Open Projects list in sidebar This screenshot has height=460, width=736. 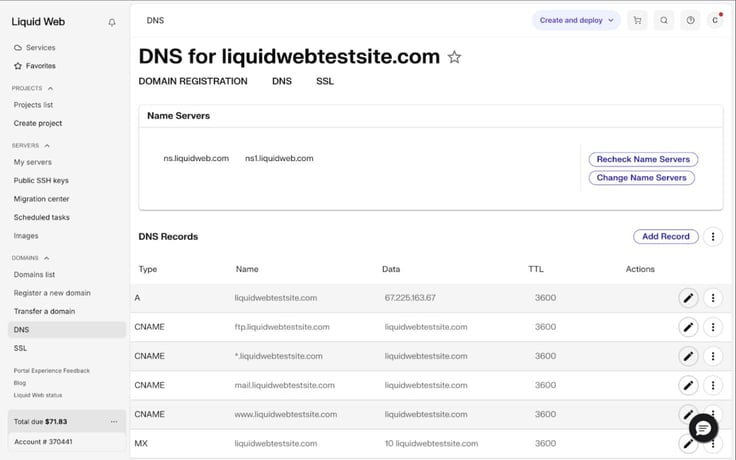33,105
